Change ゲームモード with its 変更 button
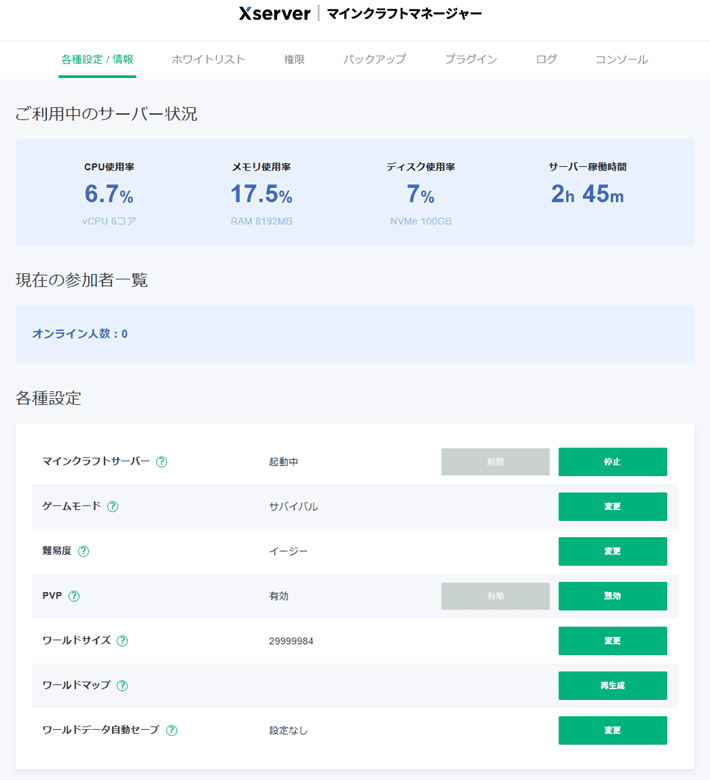710x780 pixels. point(612,506)
